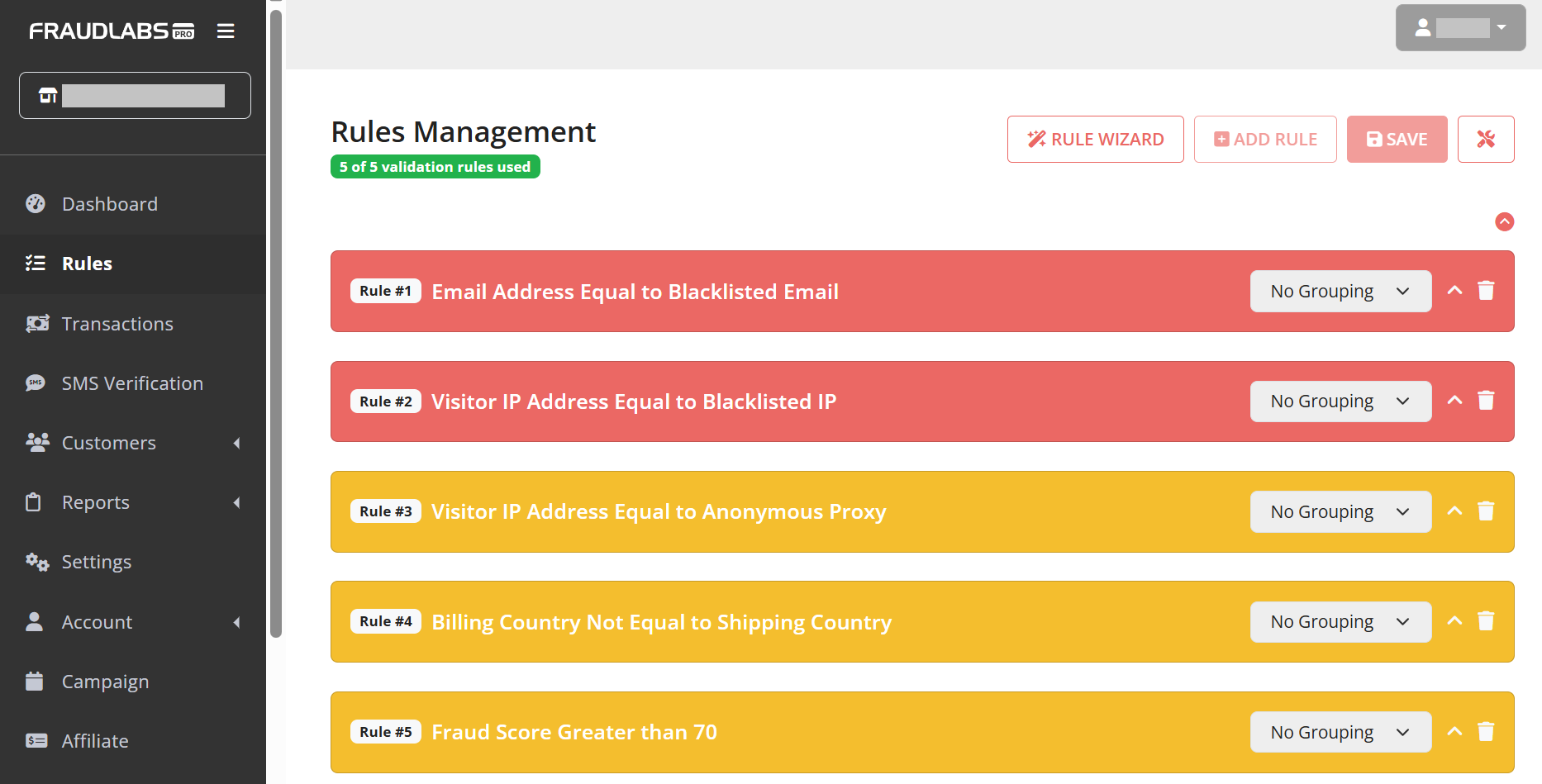This screenshot has width=1542, height=784.
Task: Delete Rule #1 using its trash icon
Action: [1486, 291]
